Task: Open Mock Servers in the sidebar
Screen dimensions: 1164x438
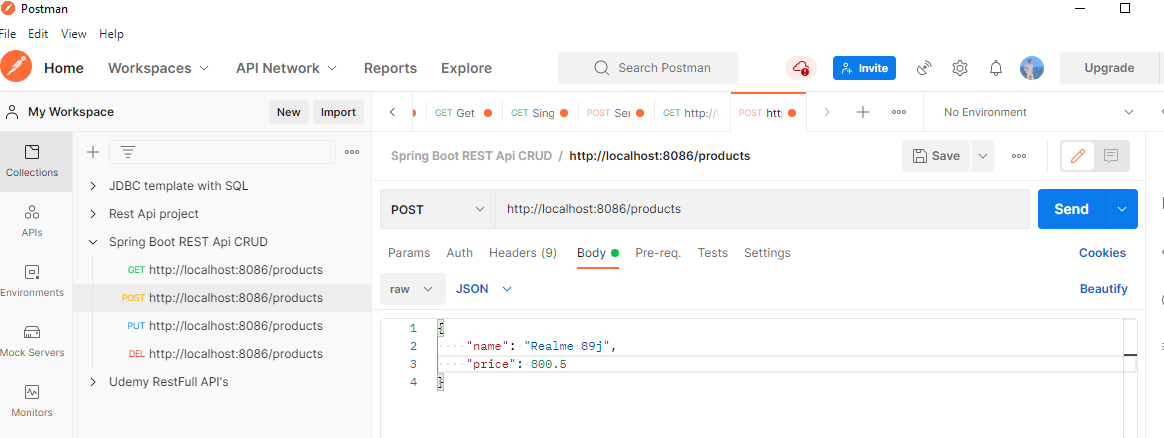Action: click(32, 341)
